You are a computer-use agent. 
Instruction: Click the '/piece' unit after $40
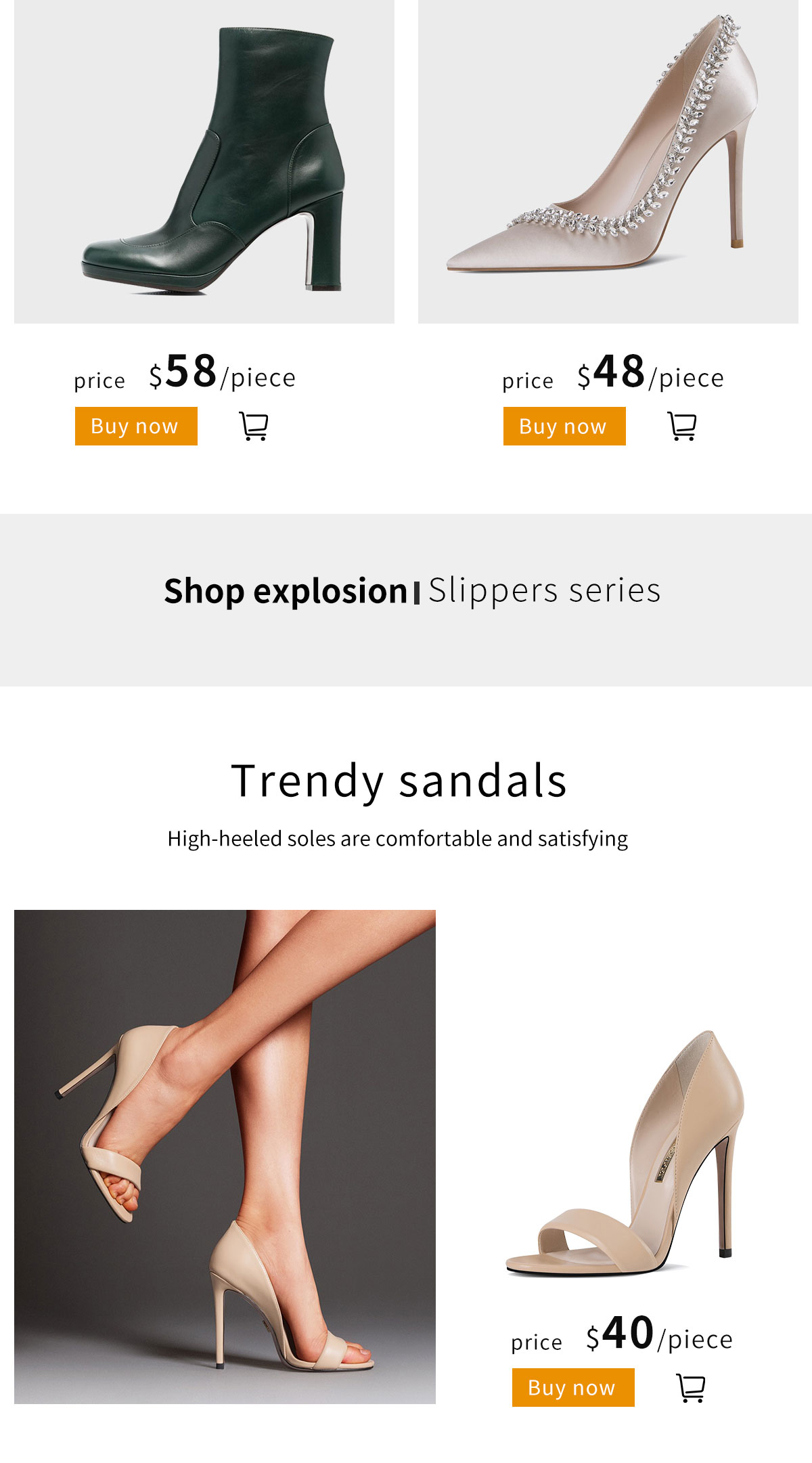coord(696,1339)
